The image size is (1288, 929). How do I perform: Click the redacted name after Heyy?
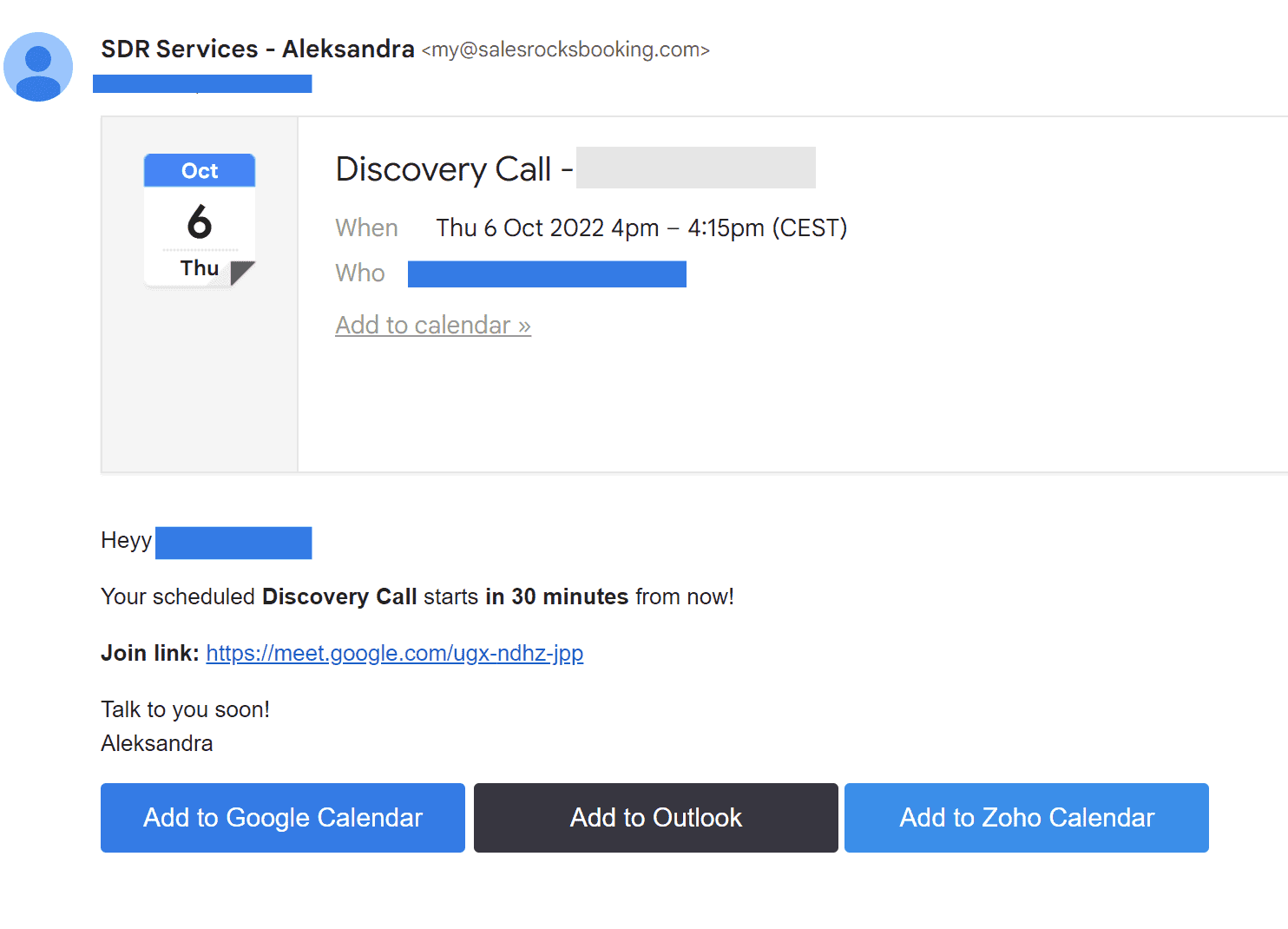pyautogui.click(x=233, y=543)
